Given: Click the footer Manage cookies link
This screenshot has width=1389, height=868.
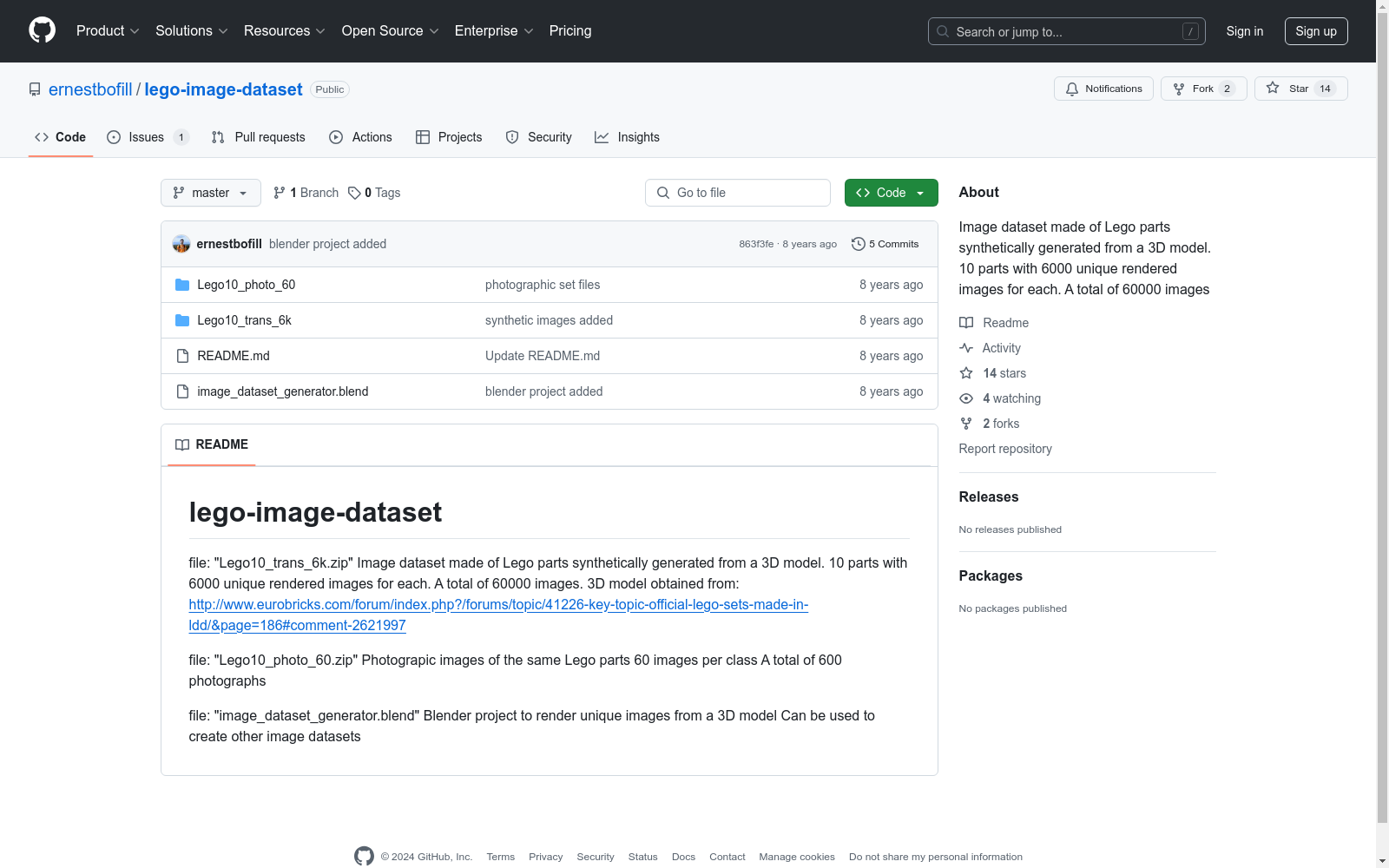Looking at the screenshot, I should (x=797, y=857).
